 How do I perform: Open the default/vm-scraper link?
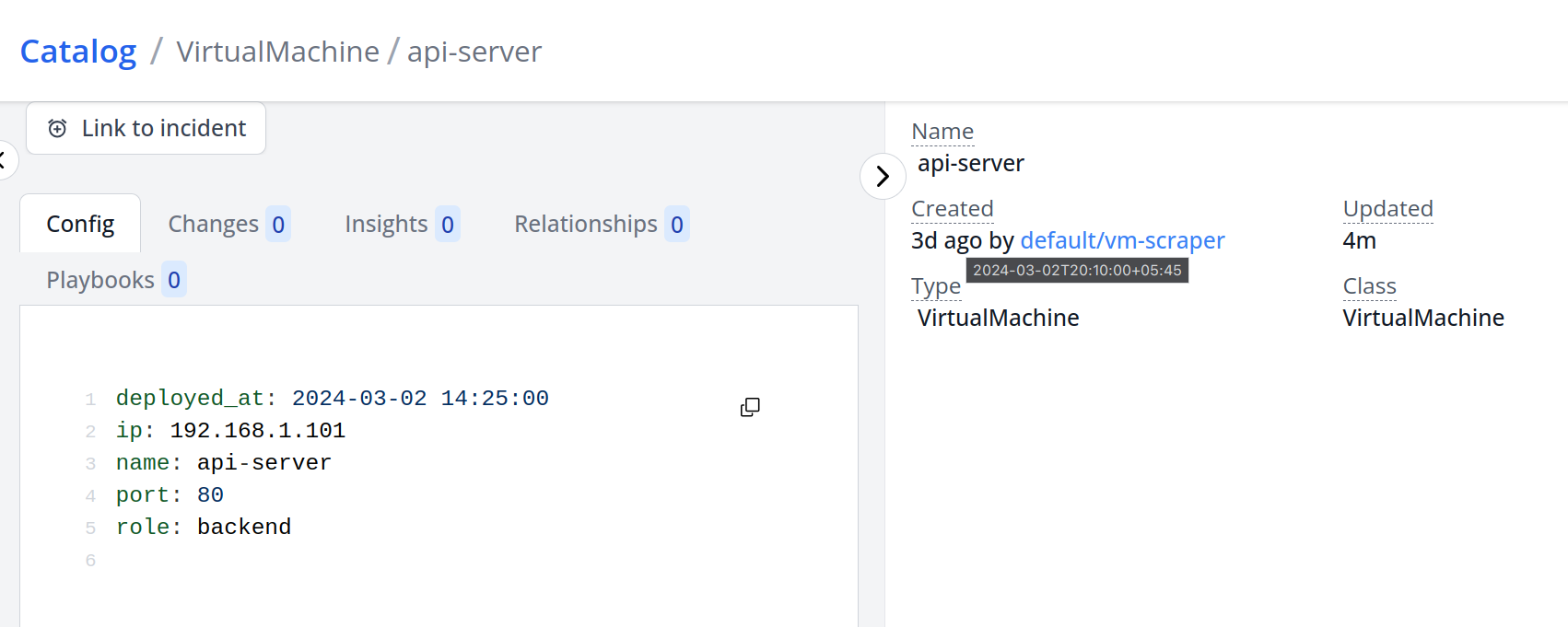1122,240
